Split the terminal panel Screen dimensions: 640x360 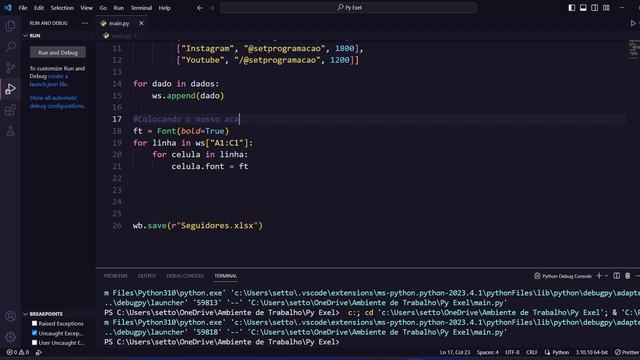click(617, 276)
